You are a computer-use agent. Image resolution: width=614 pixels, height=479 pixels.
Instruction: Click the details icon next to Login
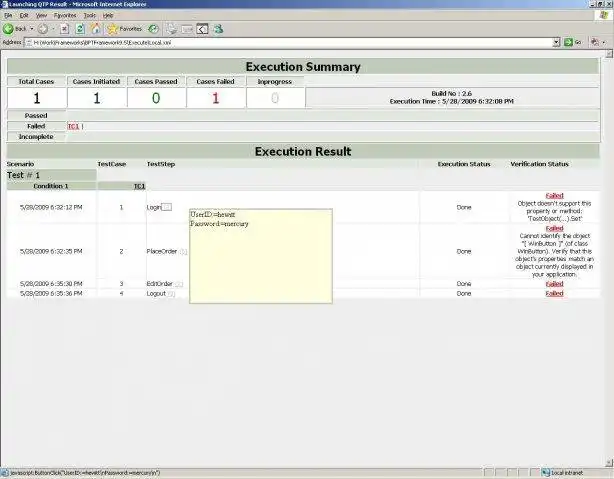pos(167,207)
